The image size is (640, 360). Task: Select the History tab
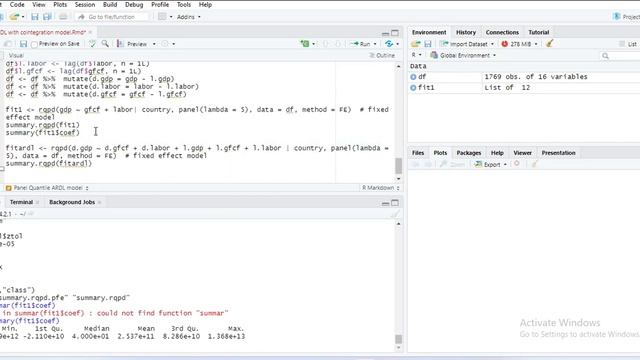pos(466,32)
